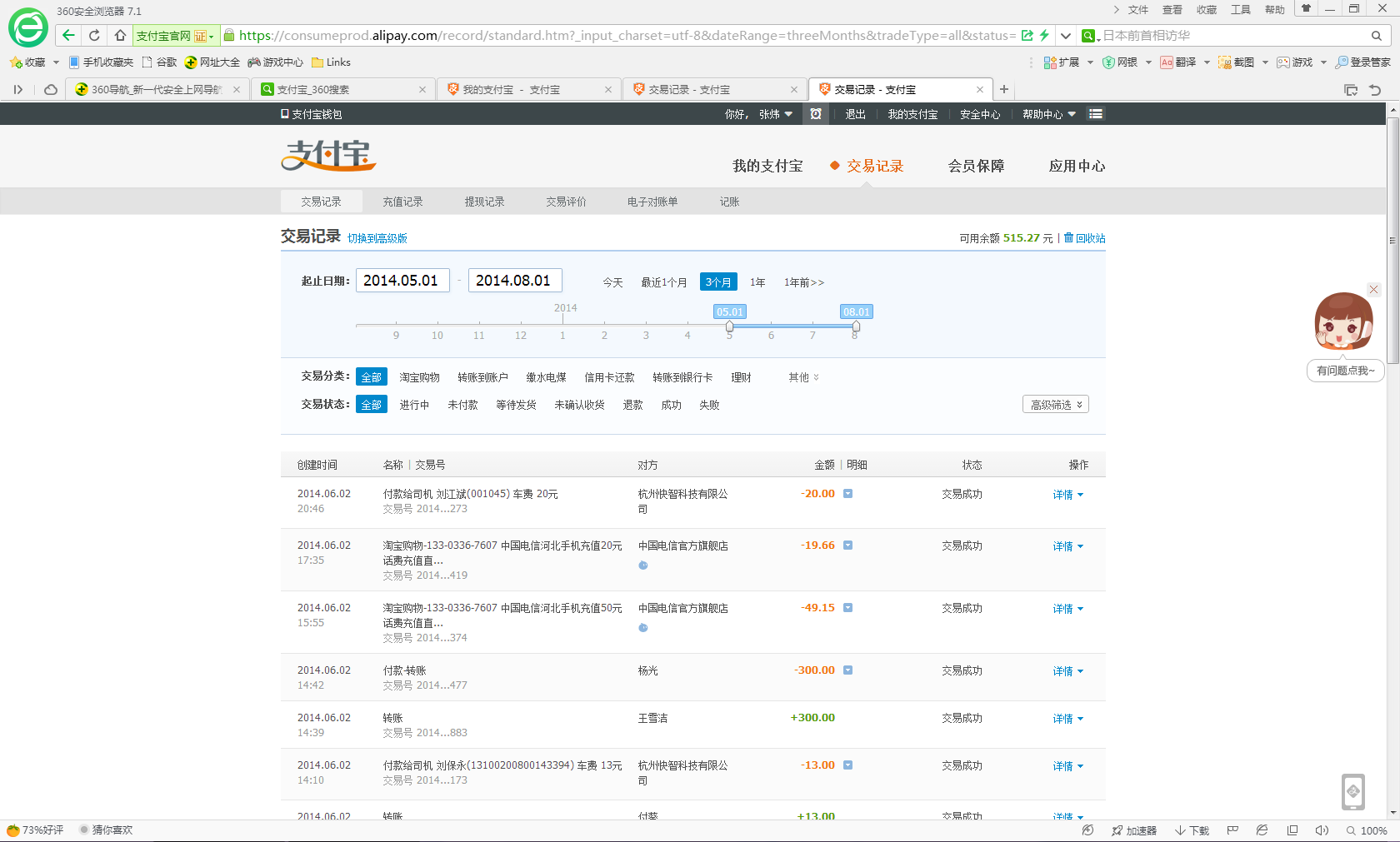Click the 05.01 start handle on date slider

click(729, 326)
